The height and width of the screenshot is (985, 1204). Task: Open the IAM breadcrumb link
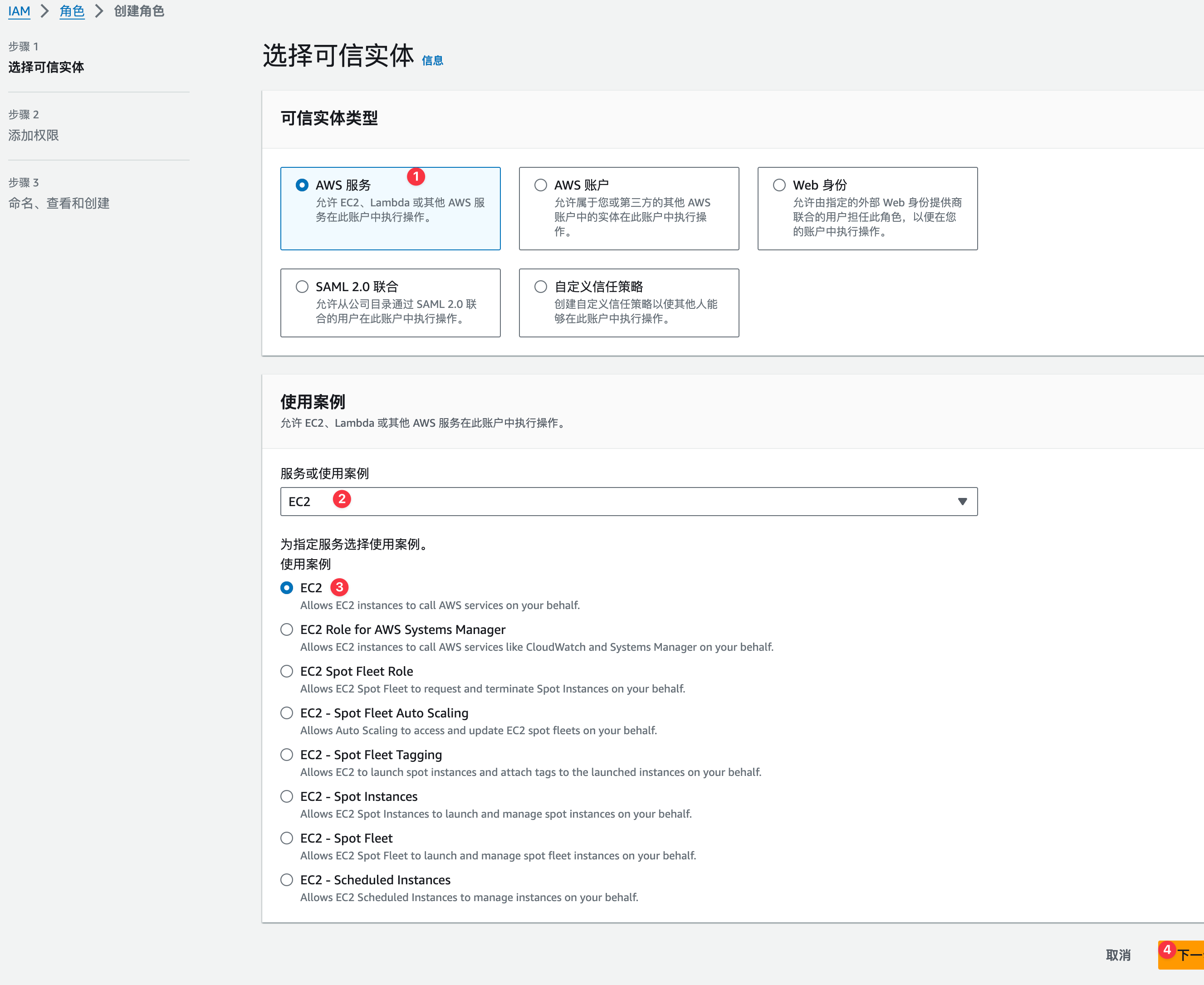point(20,11)
